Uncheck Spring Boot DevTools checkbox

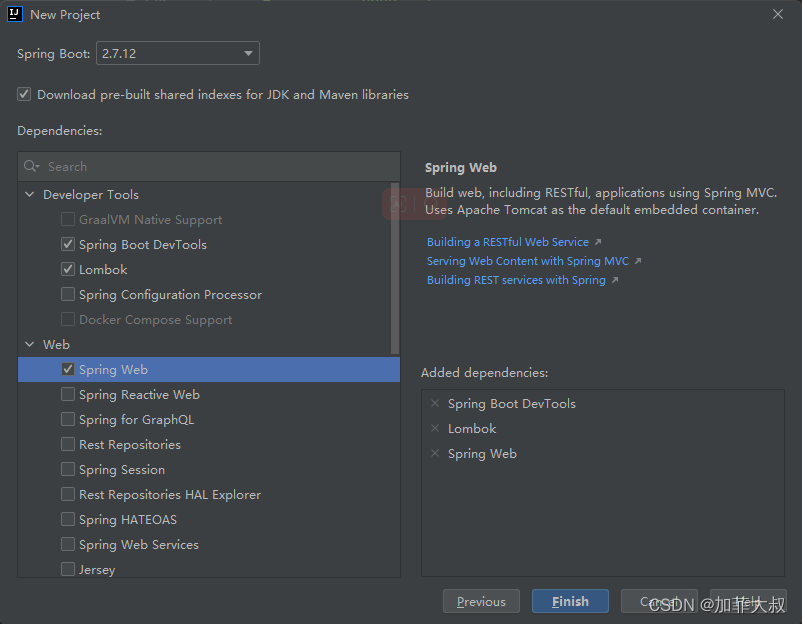tap(68, 244)
